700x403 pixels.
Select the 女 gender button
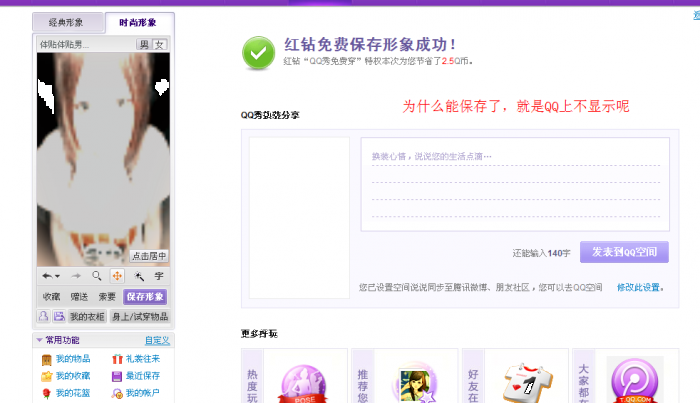click(159, 44)
